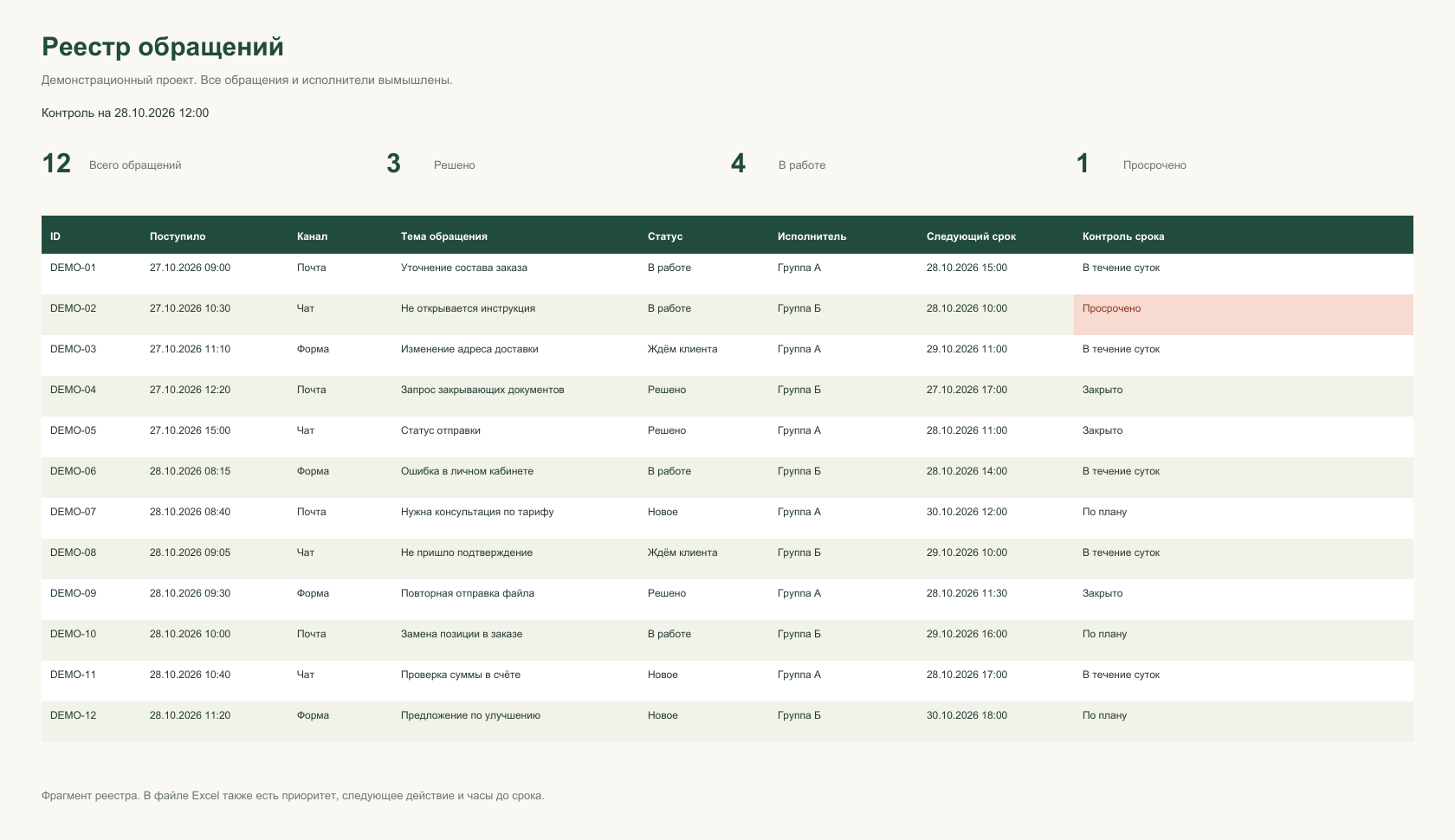The image size is (1455, 840).
Task: Click the В работе summary label
Action: coord(802,165)
